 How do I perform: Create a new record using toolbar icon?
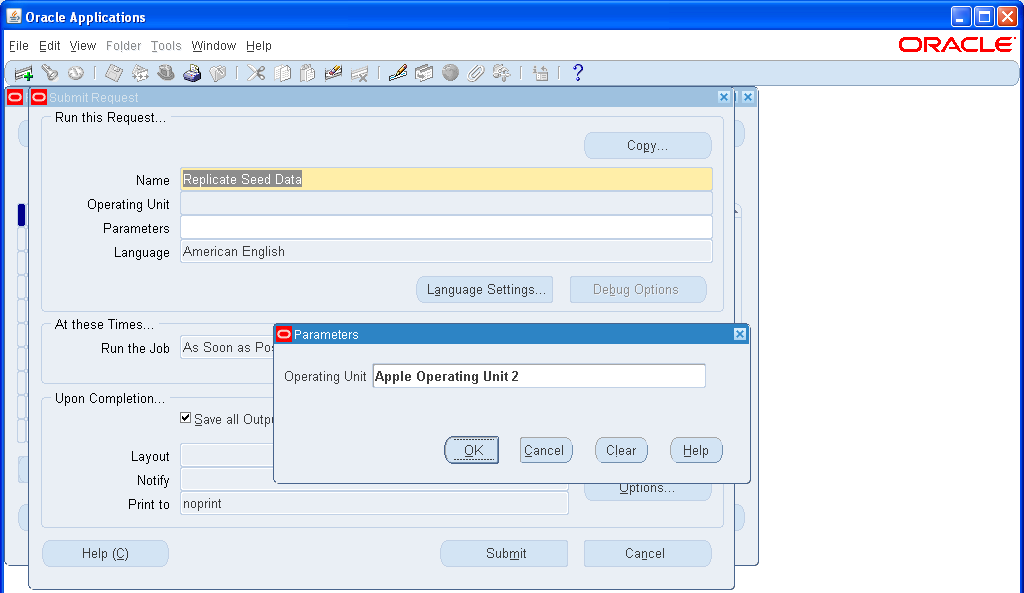[x=23, y=72]
